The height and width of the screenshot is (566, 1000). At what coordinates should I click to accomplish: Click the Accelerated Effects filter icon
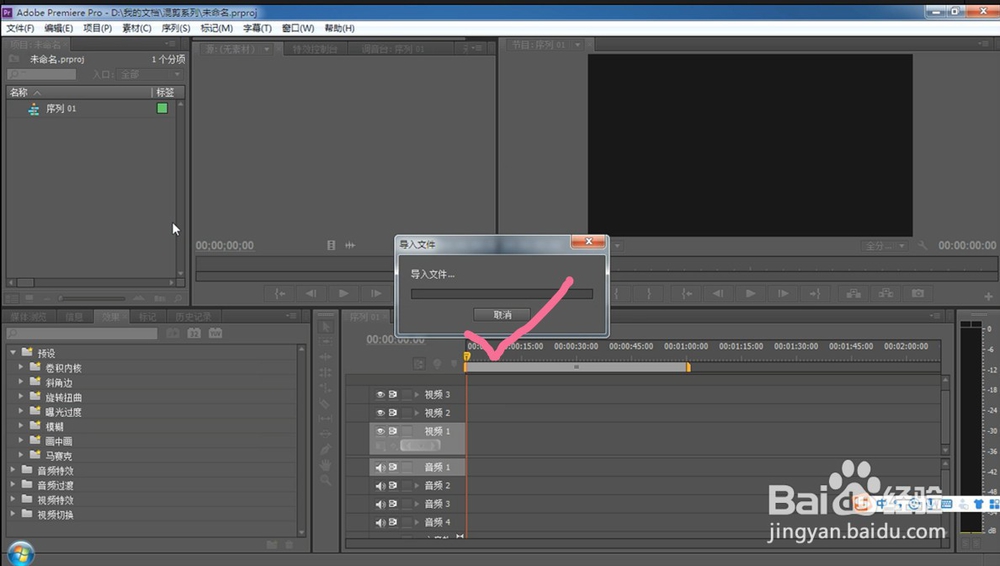173,333
